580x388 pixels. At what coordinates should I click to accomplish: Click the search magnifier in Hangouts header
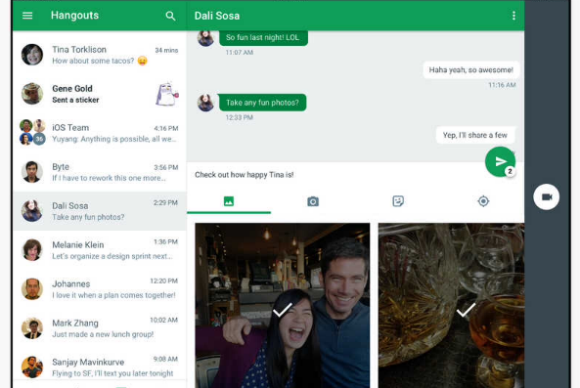pyautogui.click(x=170, y=16)
